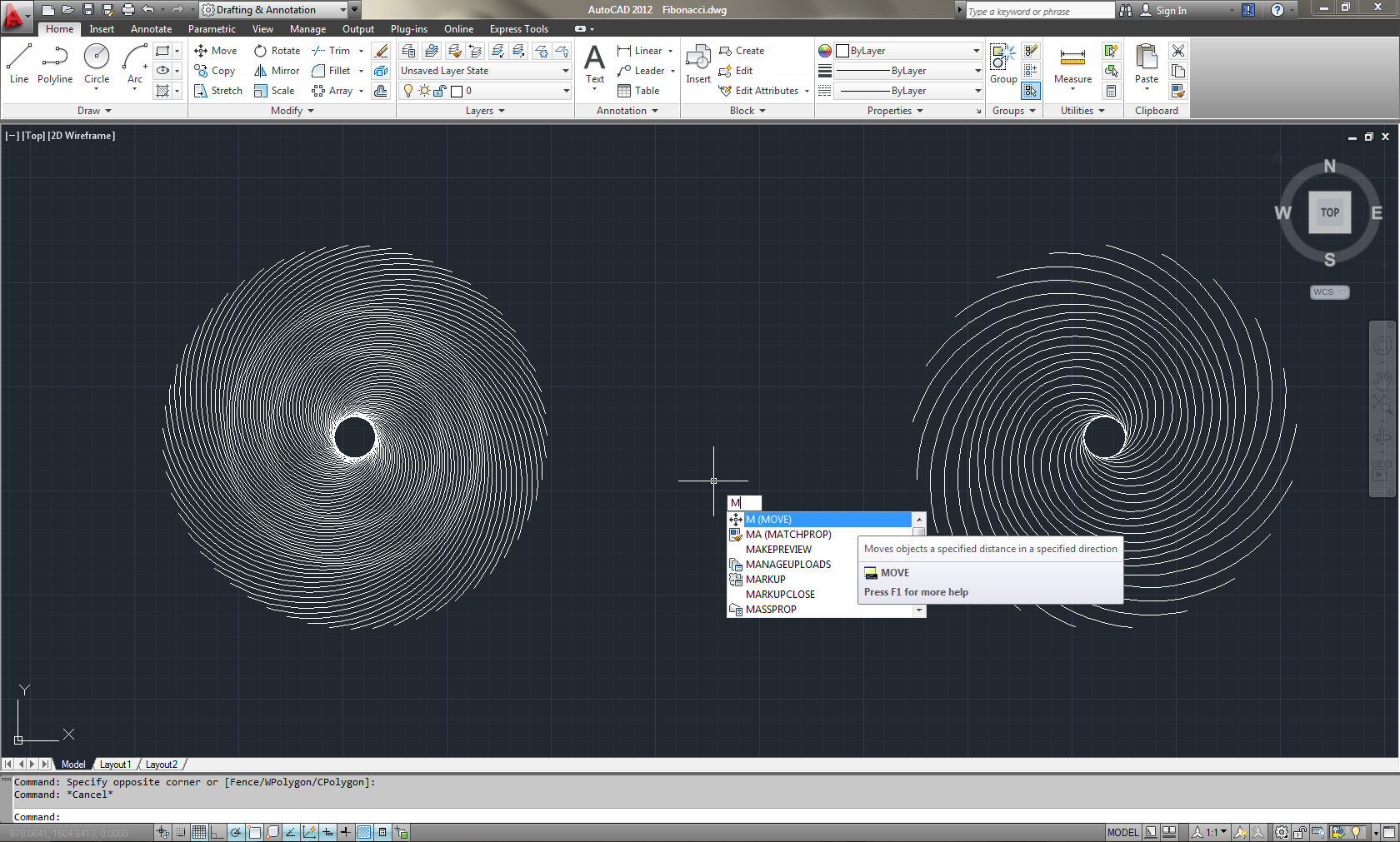
Task: Click the Mirror tool
Action: (x=277, y=71)
